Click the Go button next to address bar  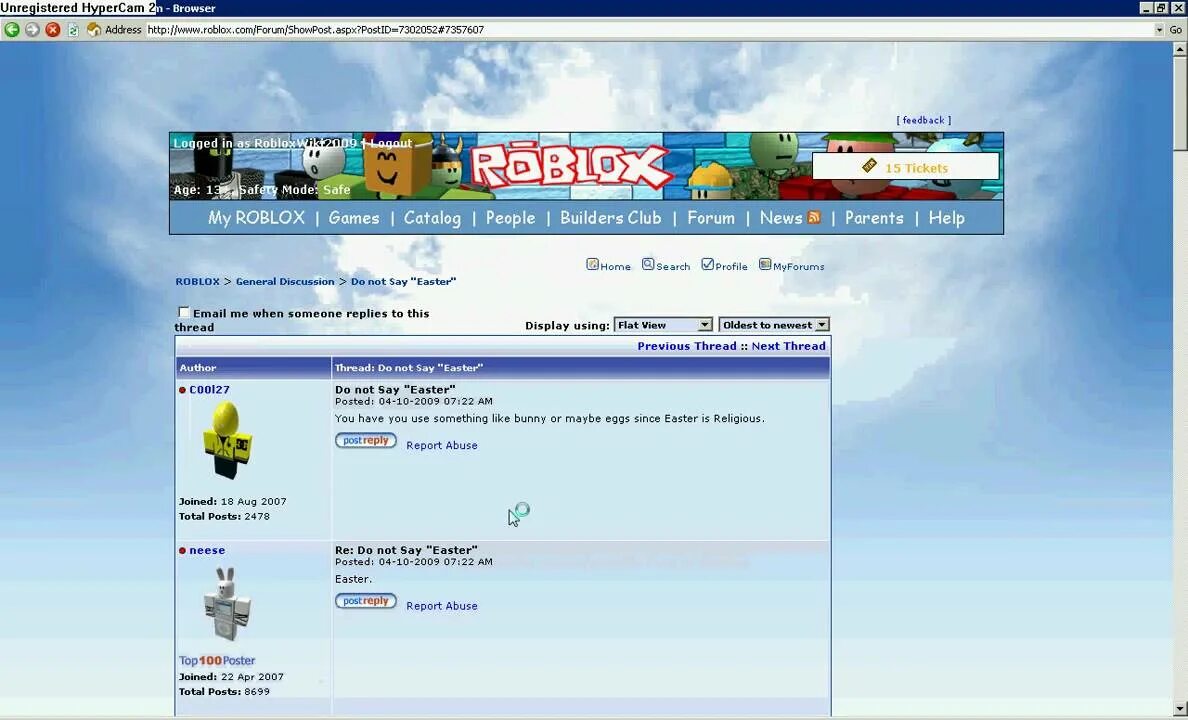click(1176, 30)
